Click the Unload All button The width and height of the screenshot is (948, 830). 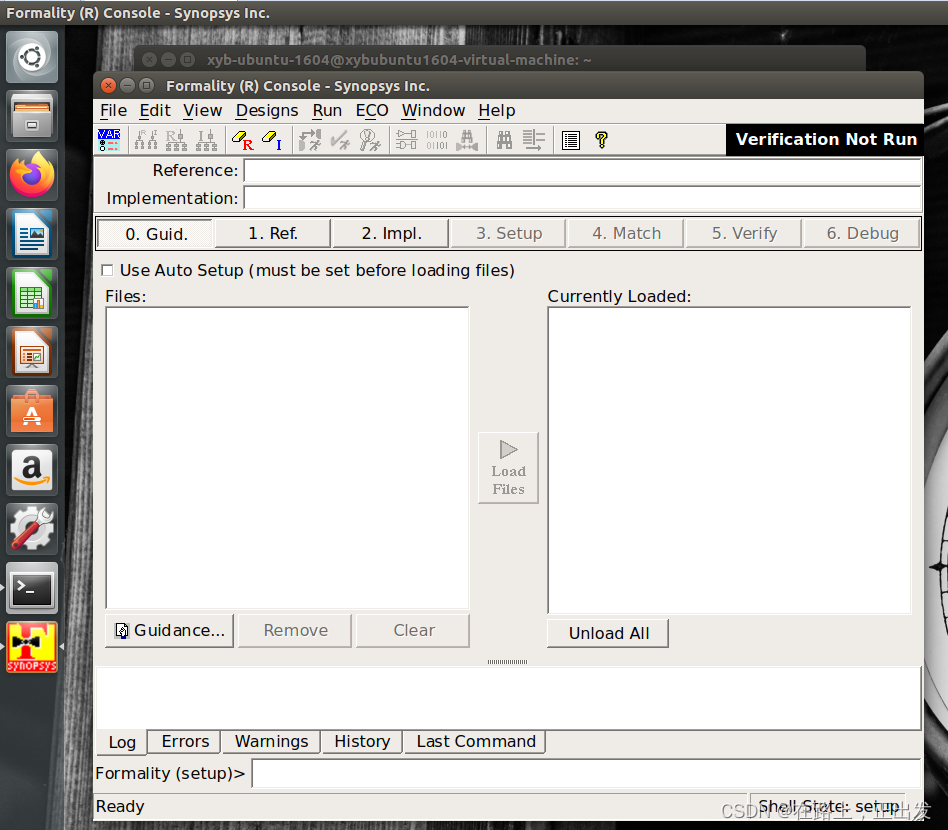point(608,633)
